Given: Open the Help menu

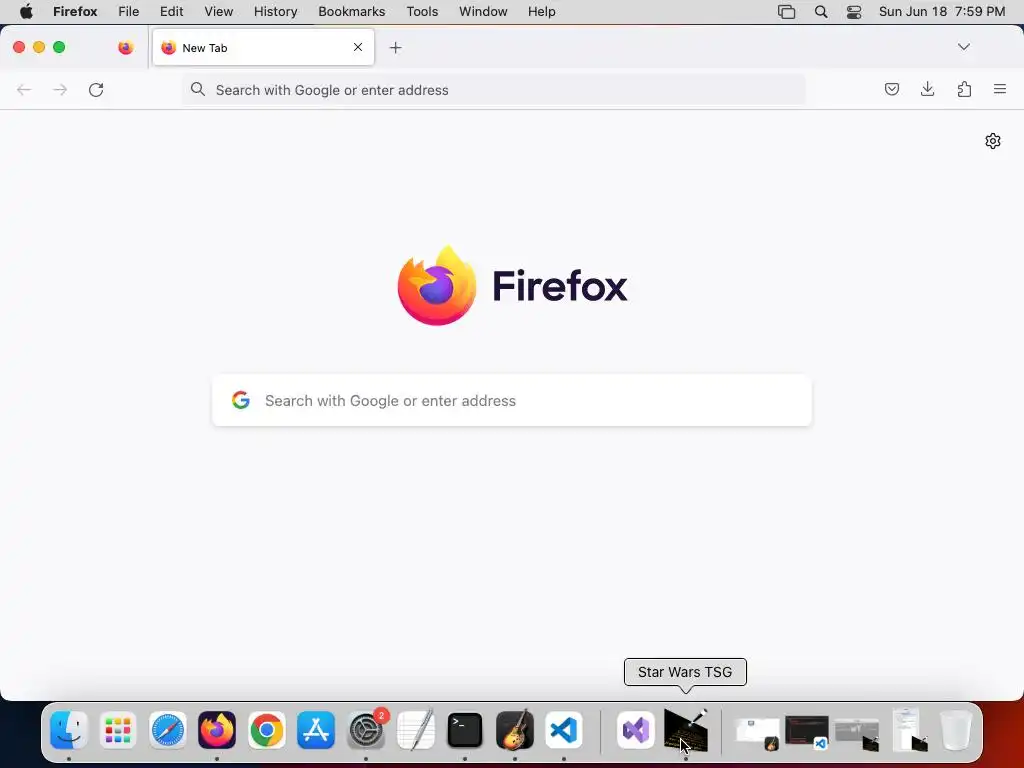Looking at the screenshot, I should pos(541,12).
